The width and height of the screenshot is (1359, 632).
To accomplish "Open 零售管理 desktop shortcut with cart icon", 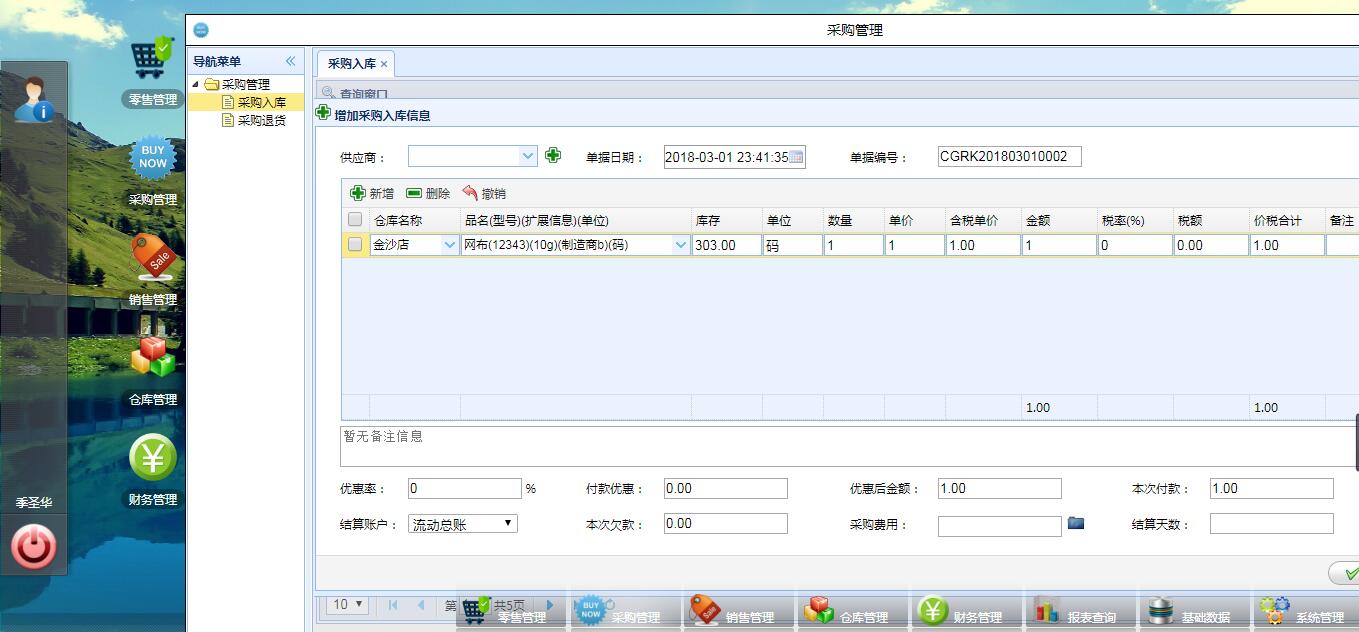I will pyautogui.click(x=152, y=70).
